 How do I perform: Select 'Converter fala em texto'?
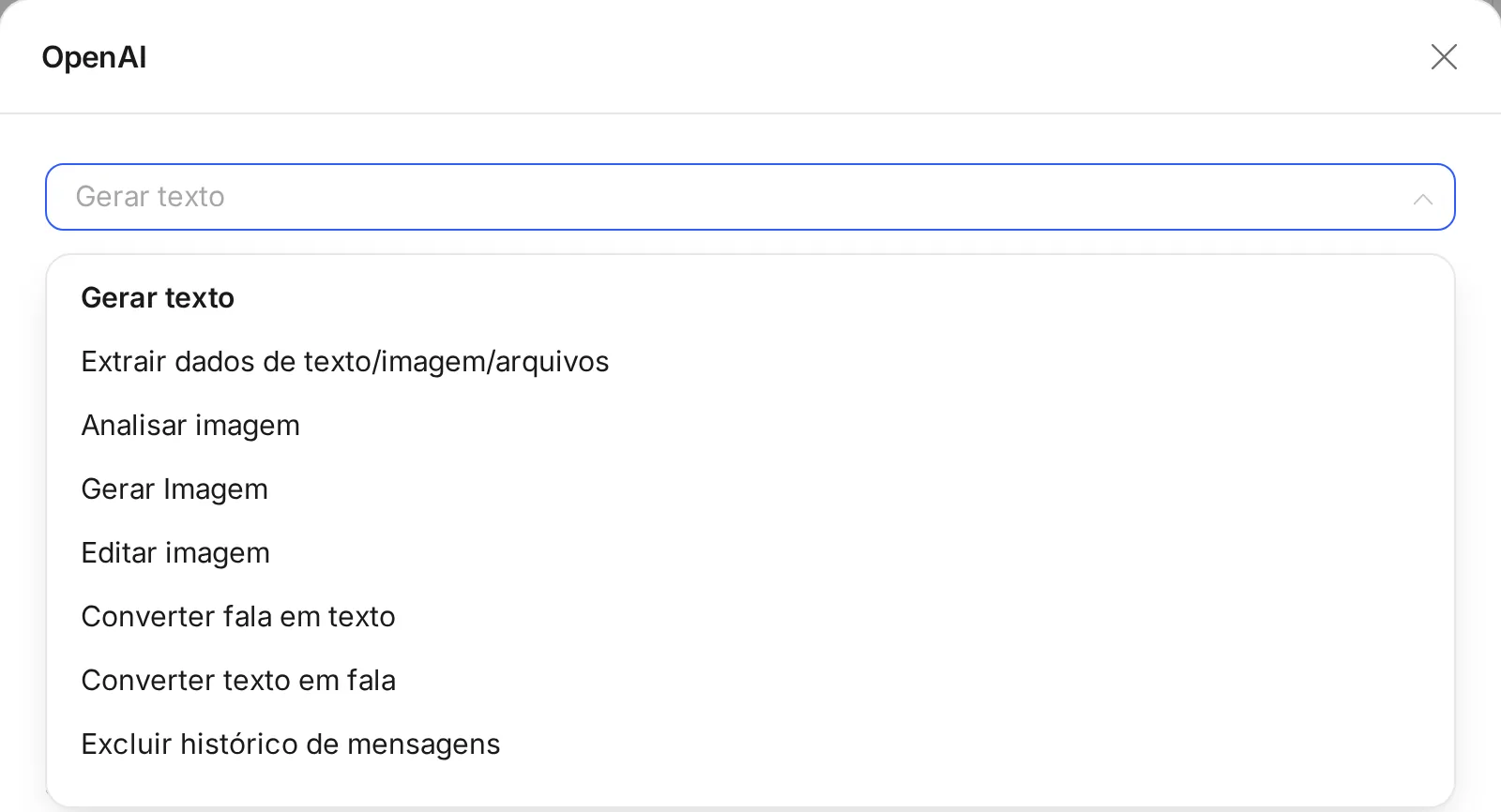pos(750,617)
